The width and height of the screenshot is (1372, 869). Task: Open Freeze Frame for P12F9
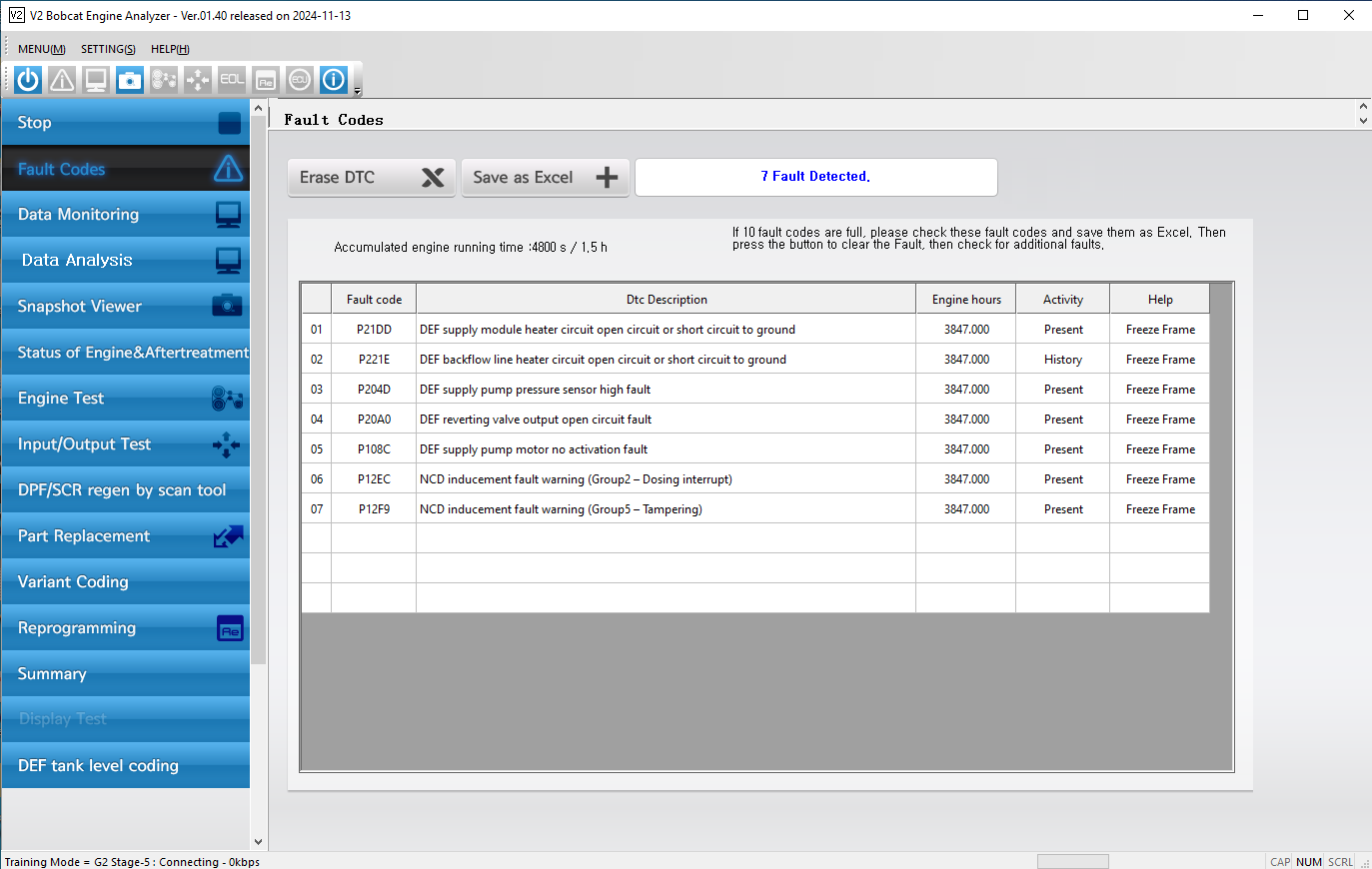coord(1160,509)
